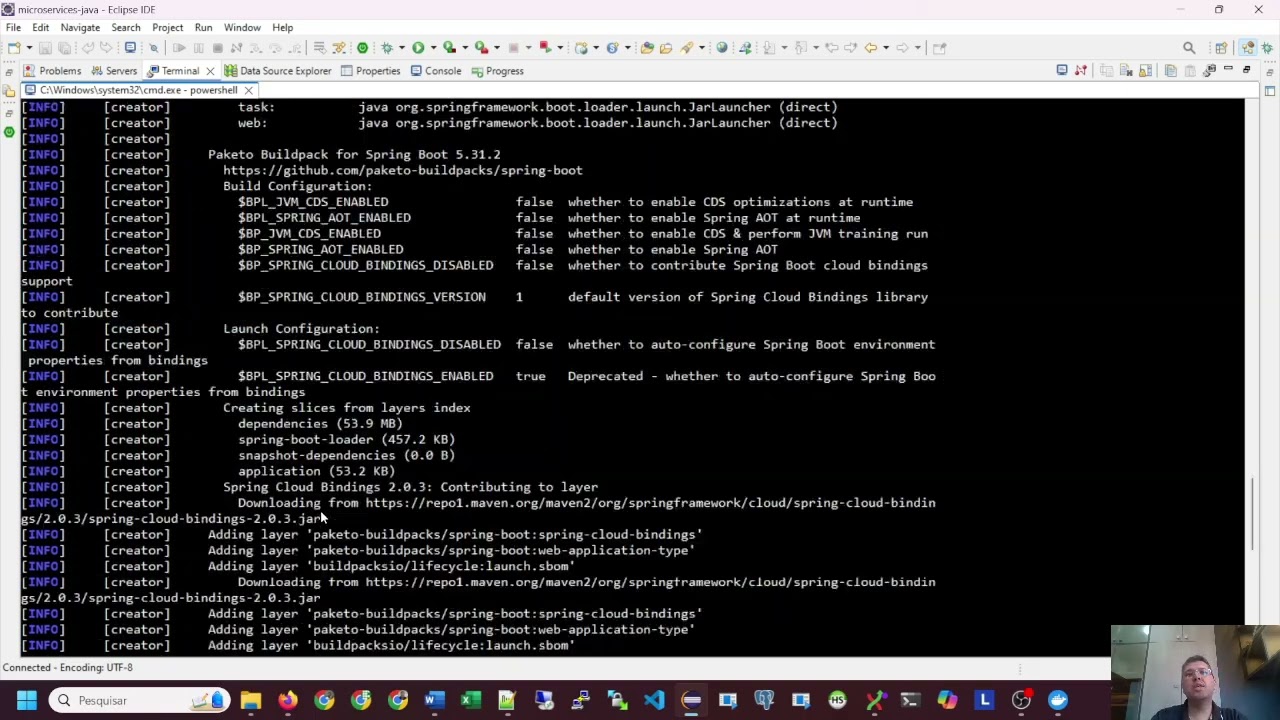Expand the Debug launch dropdown arrow
This screenshot has width=1280, height=720.
[x=401, y=47]
